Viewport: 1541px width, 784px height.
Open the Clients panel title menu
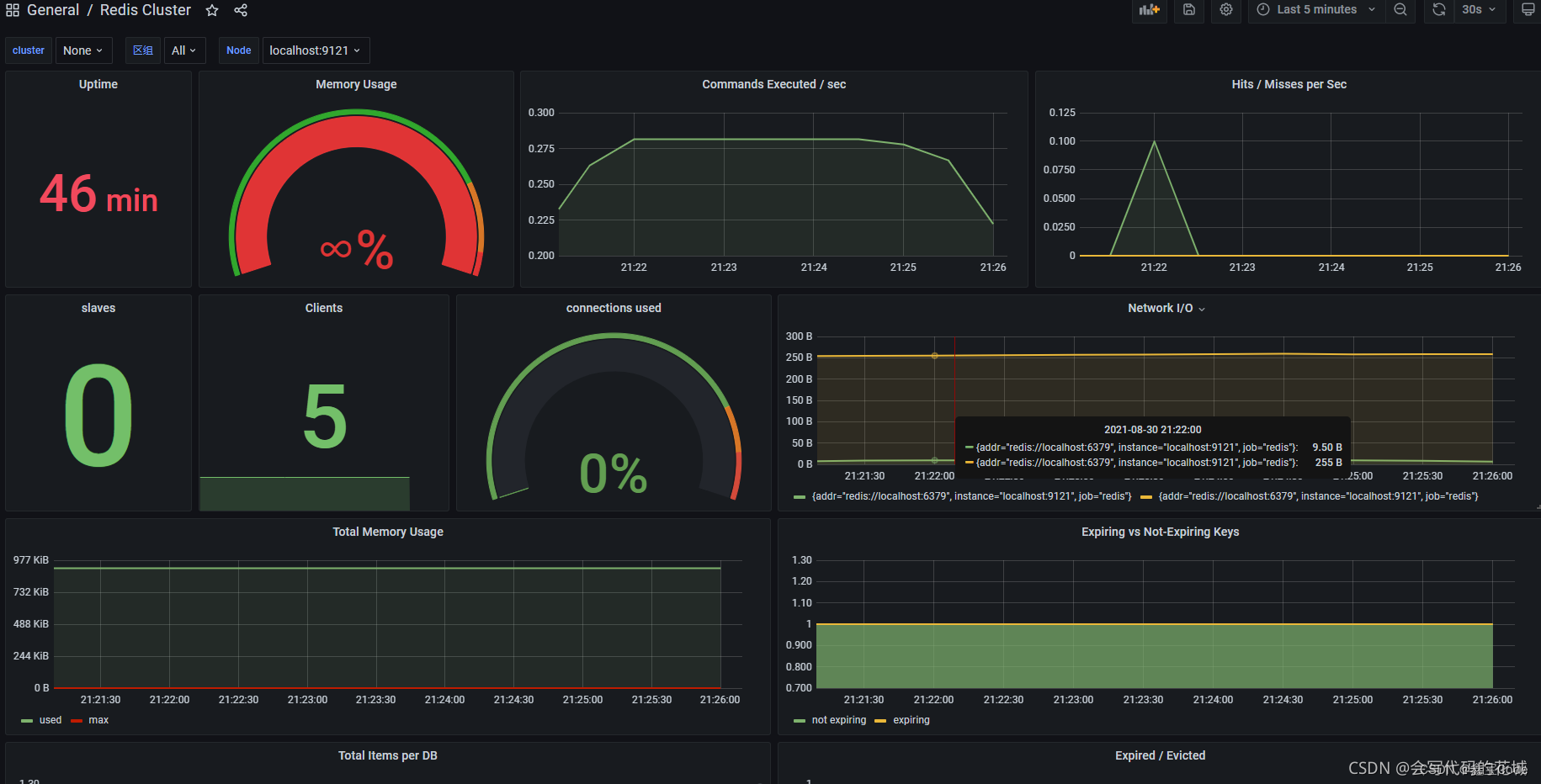point(324,308)
